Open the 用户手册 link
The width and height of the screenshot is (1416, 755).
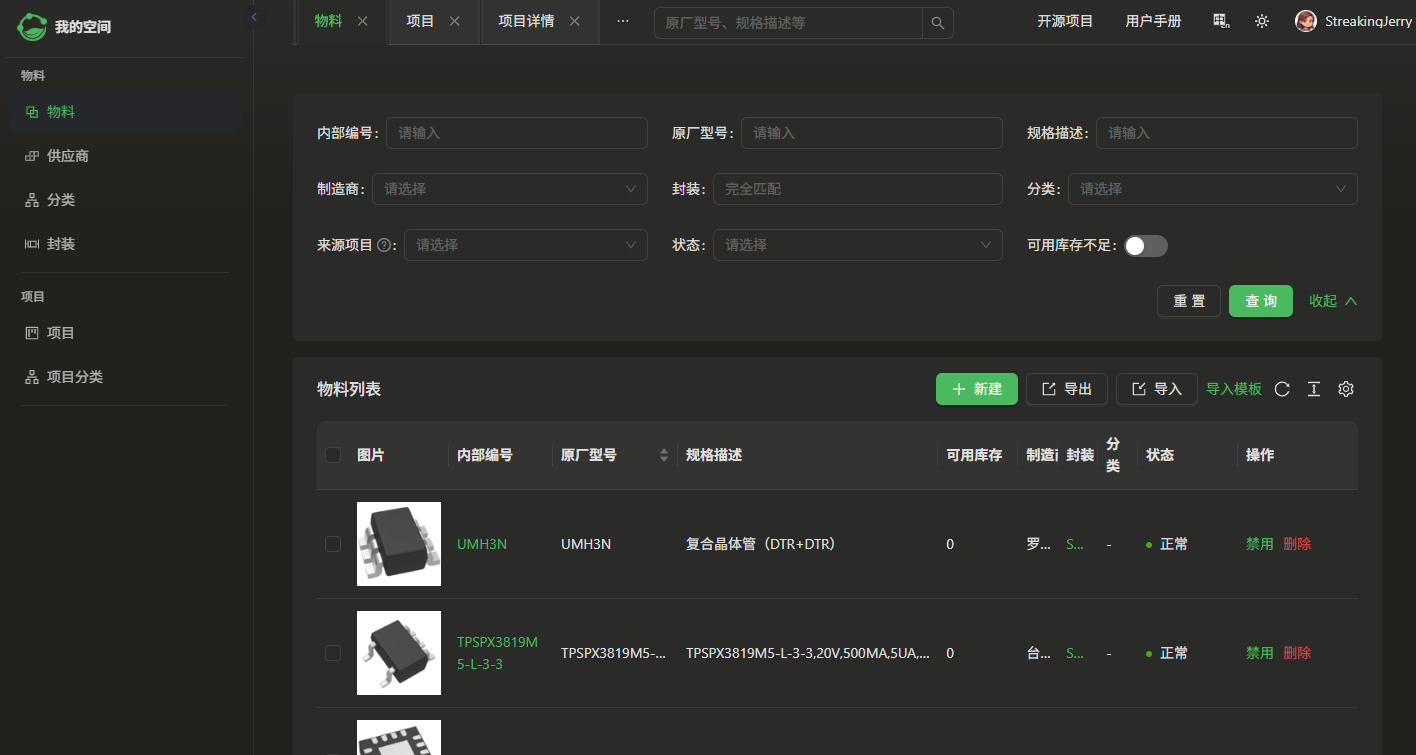(x=1153, y=21)
